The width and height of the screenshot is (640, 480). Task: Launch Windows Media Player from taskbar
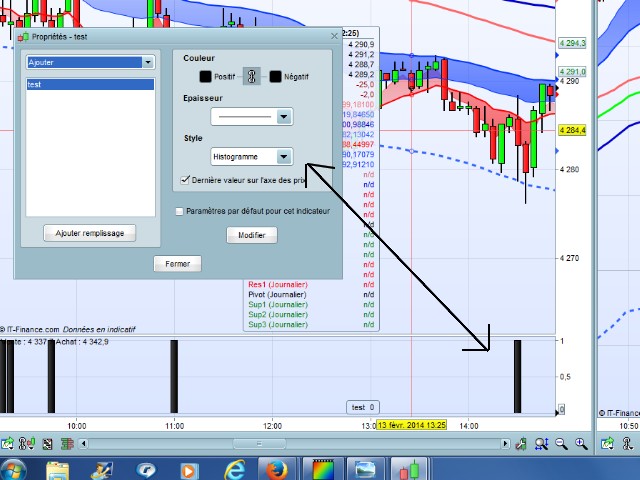coord(189,471)
